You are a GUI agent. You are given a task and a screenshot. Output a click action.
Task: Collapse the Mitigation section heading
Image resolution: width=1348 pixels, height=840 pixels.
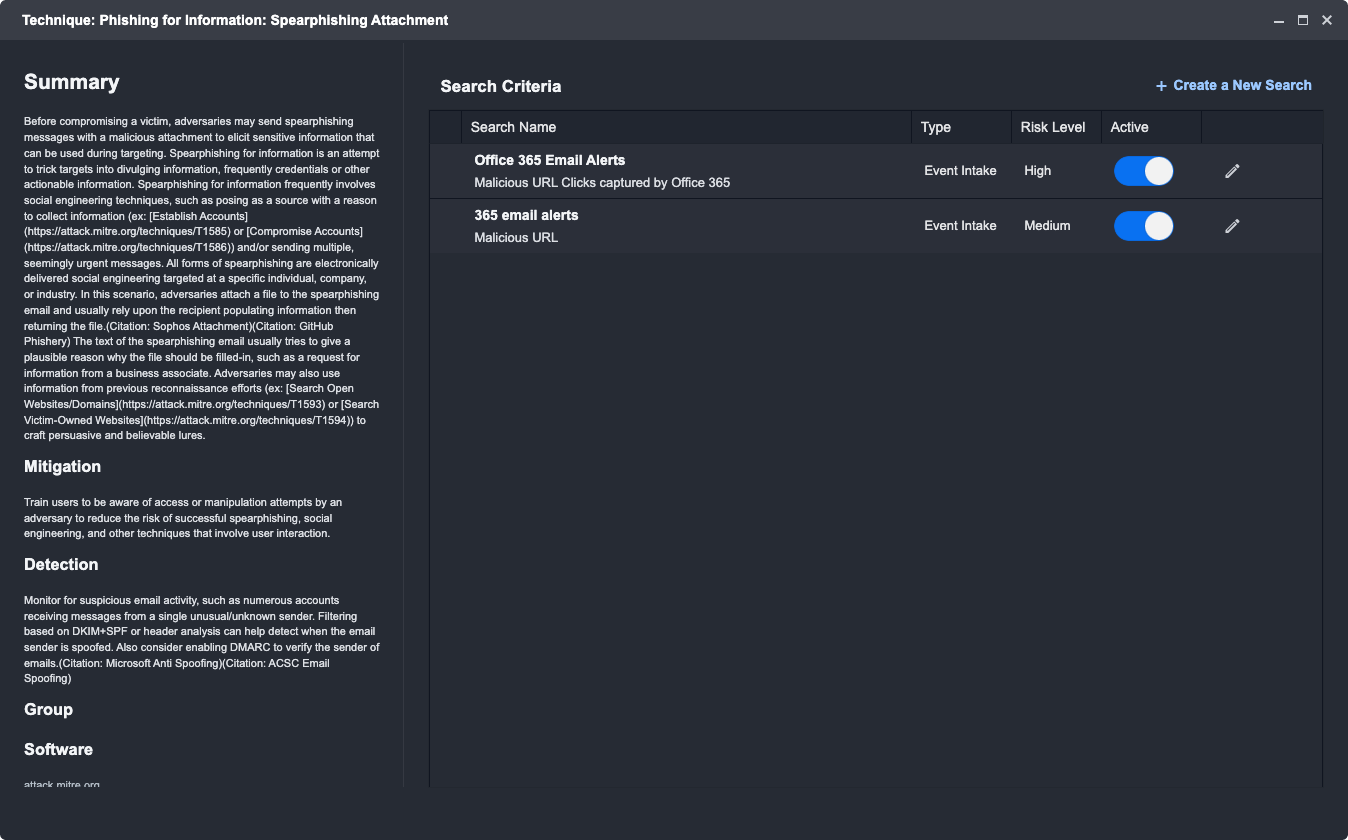click(62, 466)
